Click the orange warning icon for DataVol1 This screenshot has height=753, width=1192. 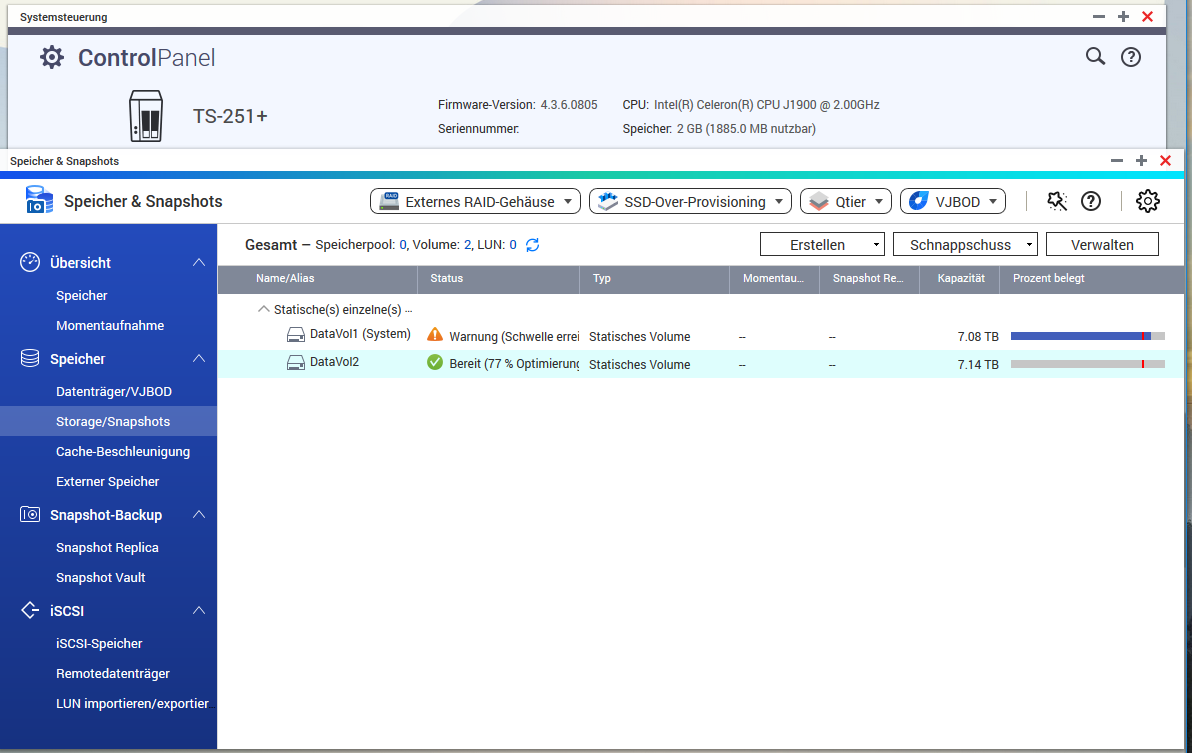(x=435, y=334)
